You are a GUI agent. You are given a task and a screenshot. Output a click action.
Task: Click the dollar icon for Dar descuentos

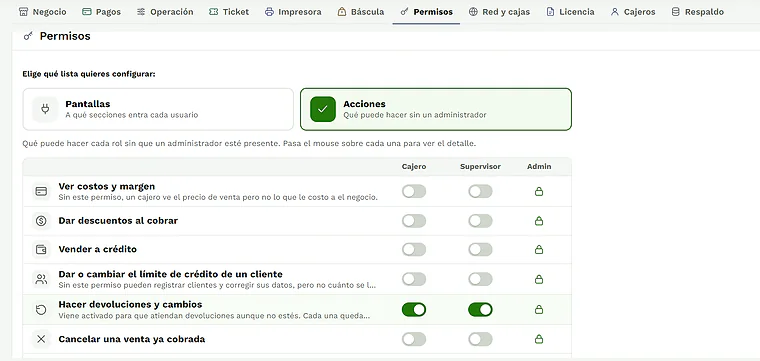41,221
